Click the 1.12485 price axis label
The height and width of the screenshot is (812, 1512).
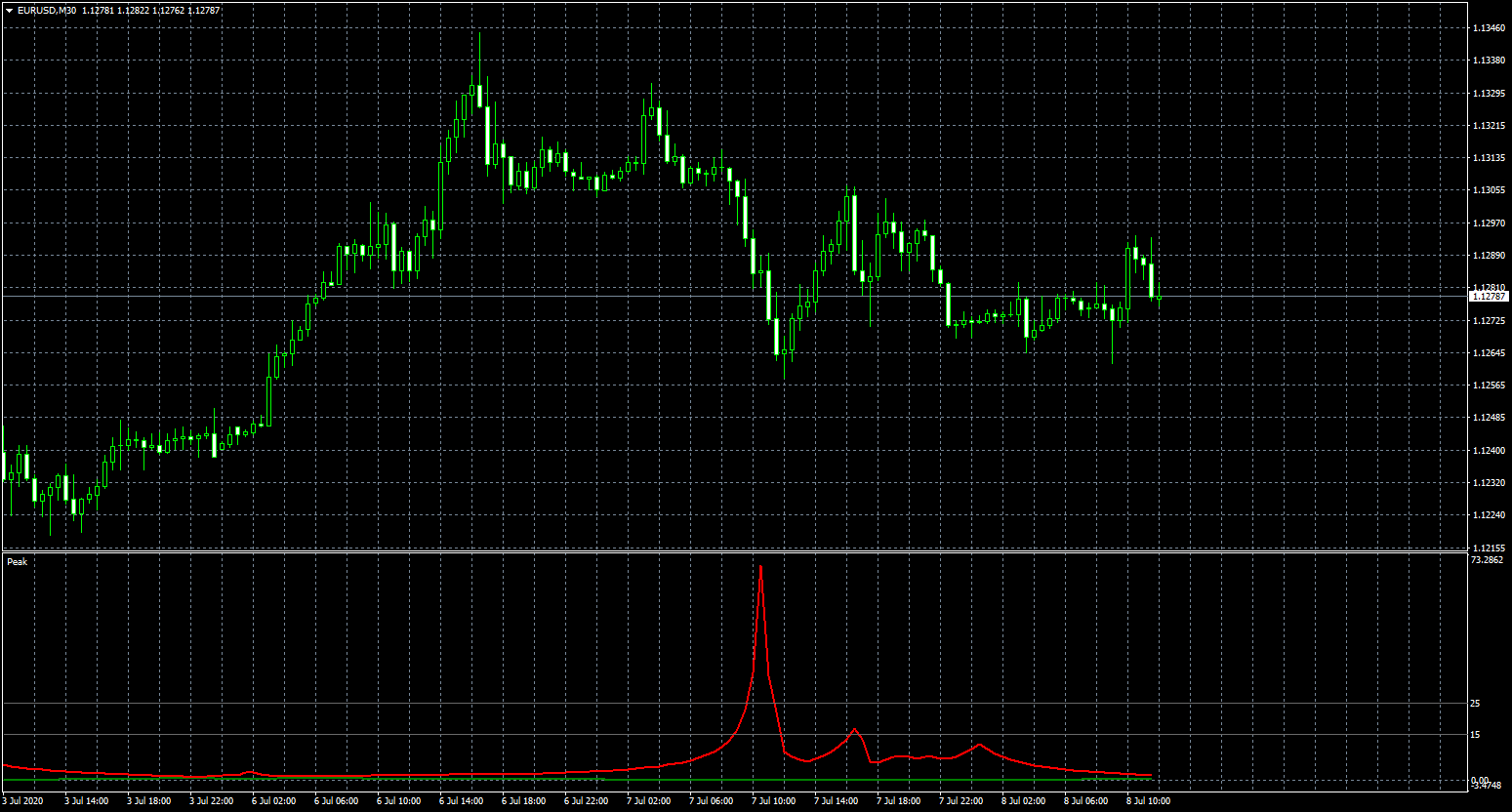tap(1488, 418)
